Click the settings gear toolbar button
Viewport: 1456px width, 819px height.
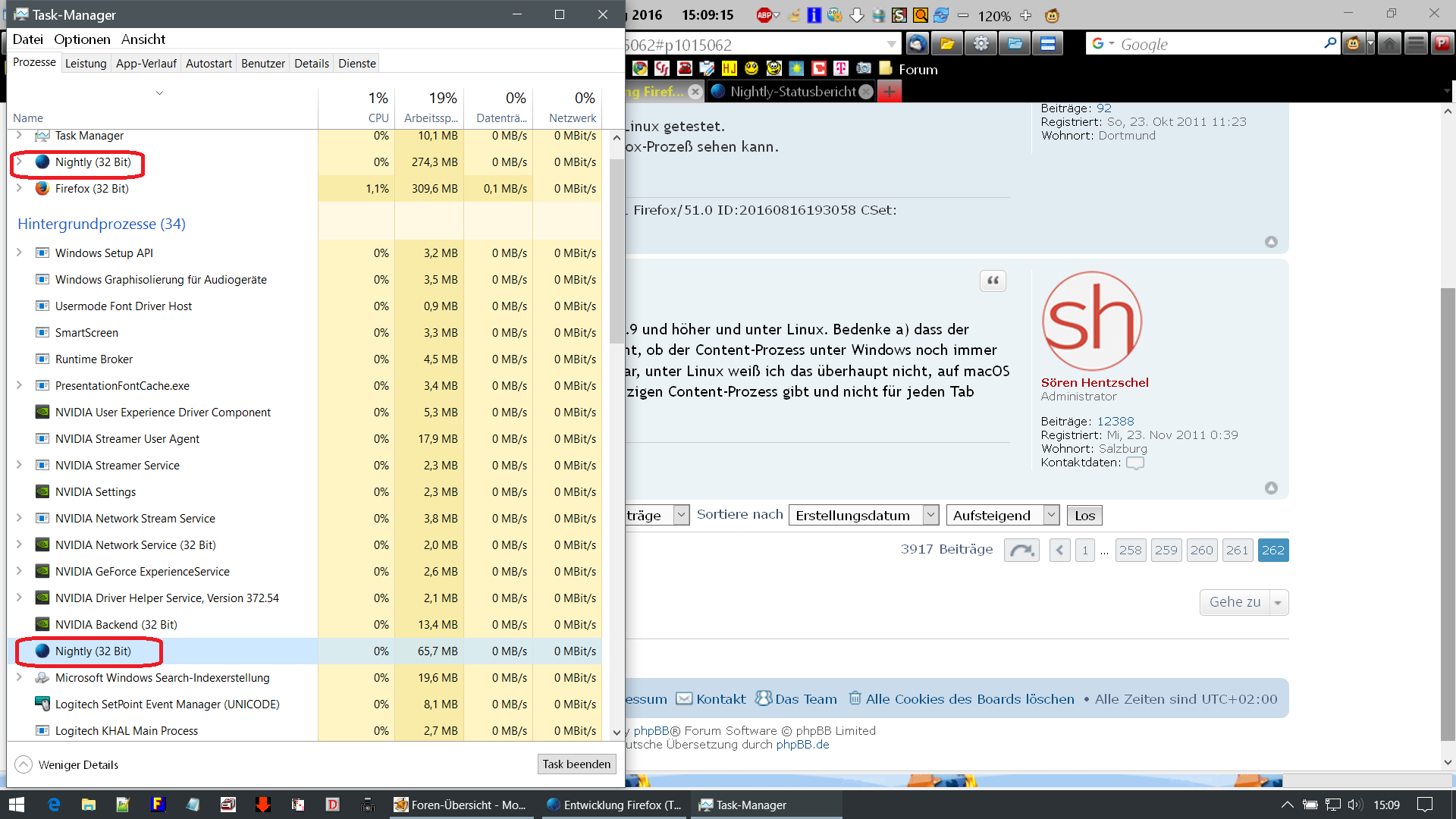tap(981, 44)
